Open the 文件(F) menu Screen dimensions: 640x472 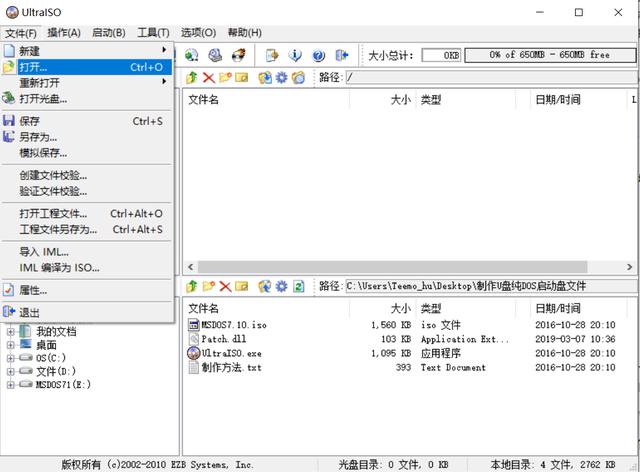20,33
